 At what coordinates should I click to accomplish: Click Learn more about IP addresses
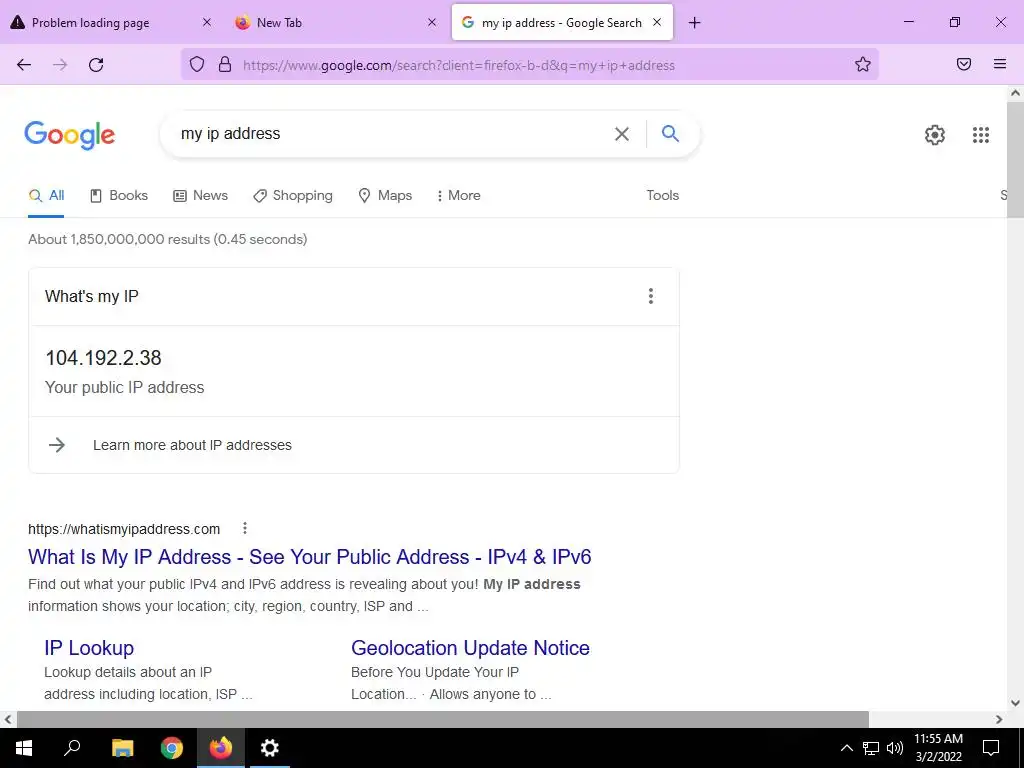pos(192,445)
